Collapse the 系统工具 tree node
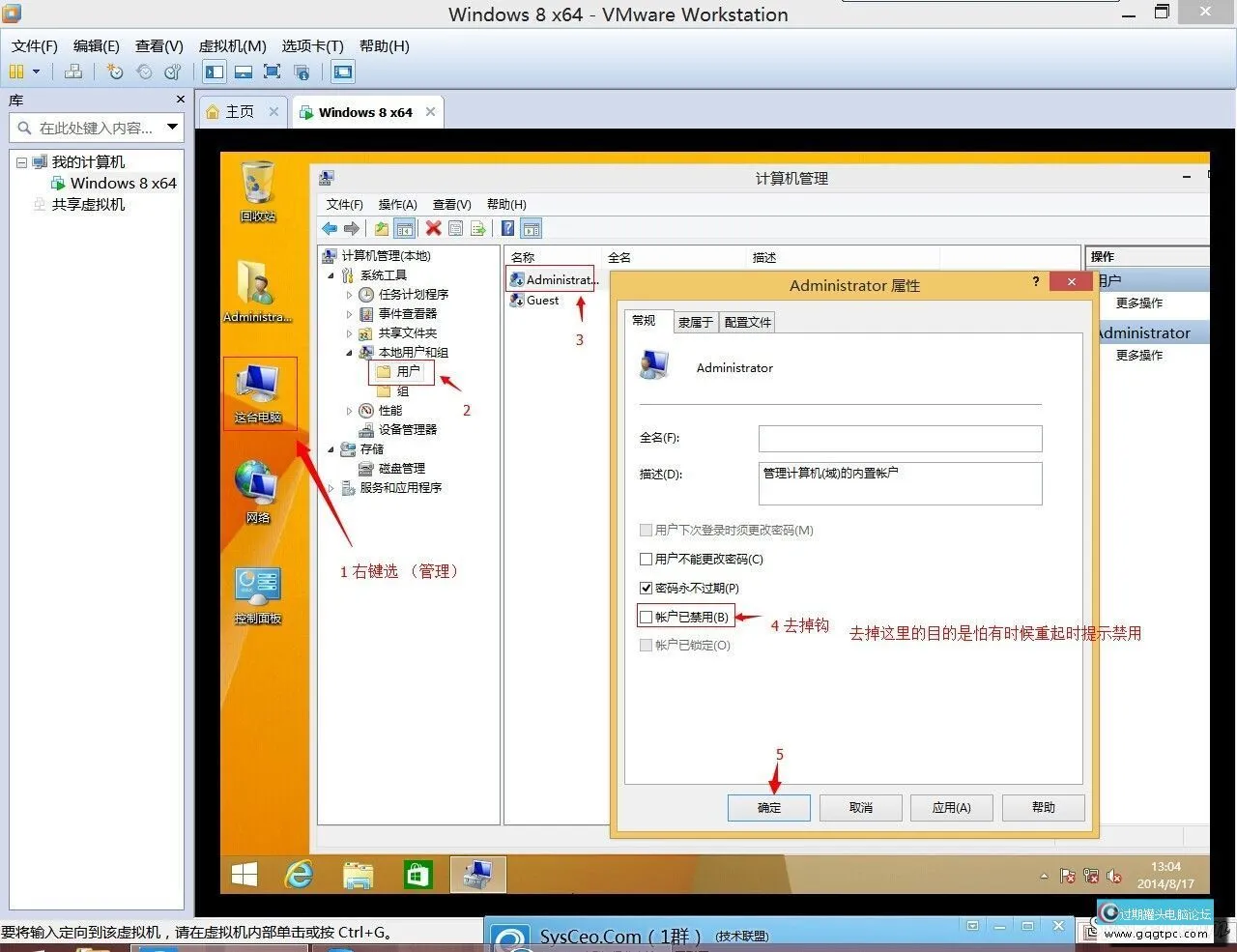Screen dimensions: 1237x952 (332, 274)
